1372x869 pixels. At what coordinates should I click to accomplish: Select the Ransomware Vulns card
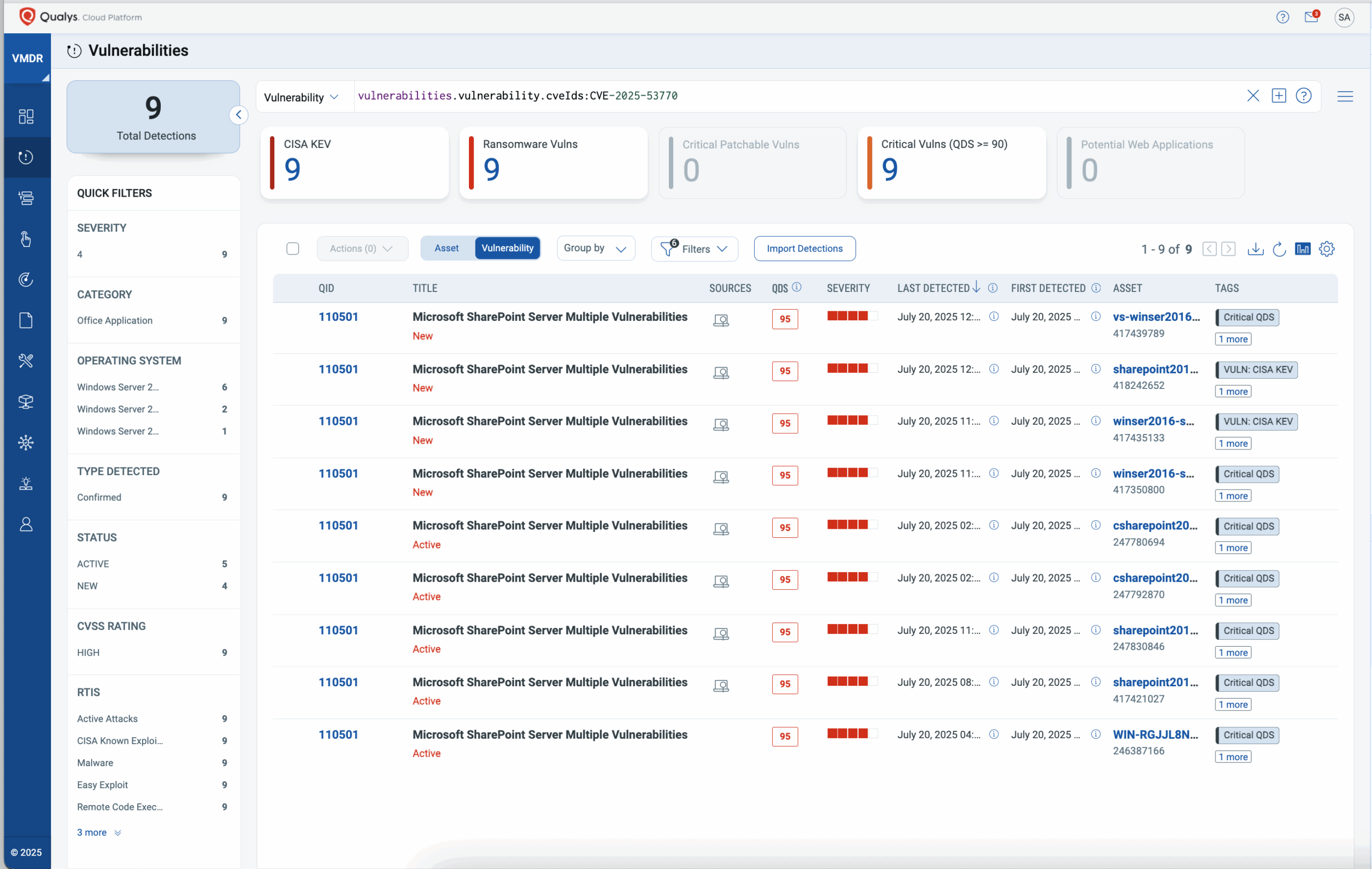(x=553, y=163)
